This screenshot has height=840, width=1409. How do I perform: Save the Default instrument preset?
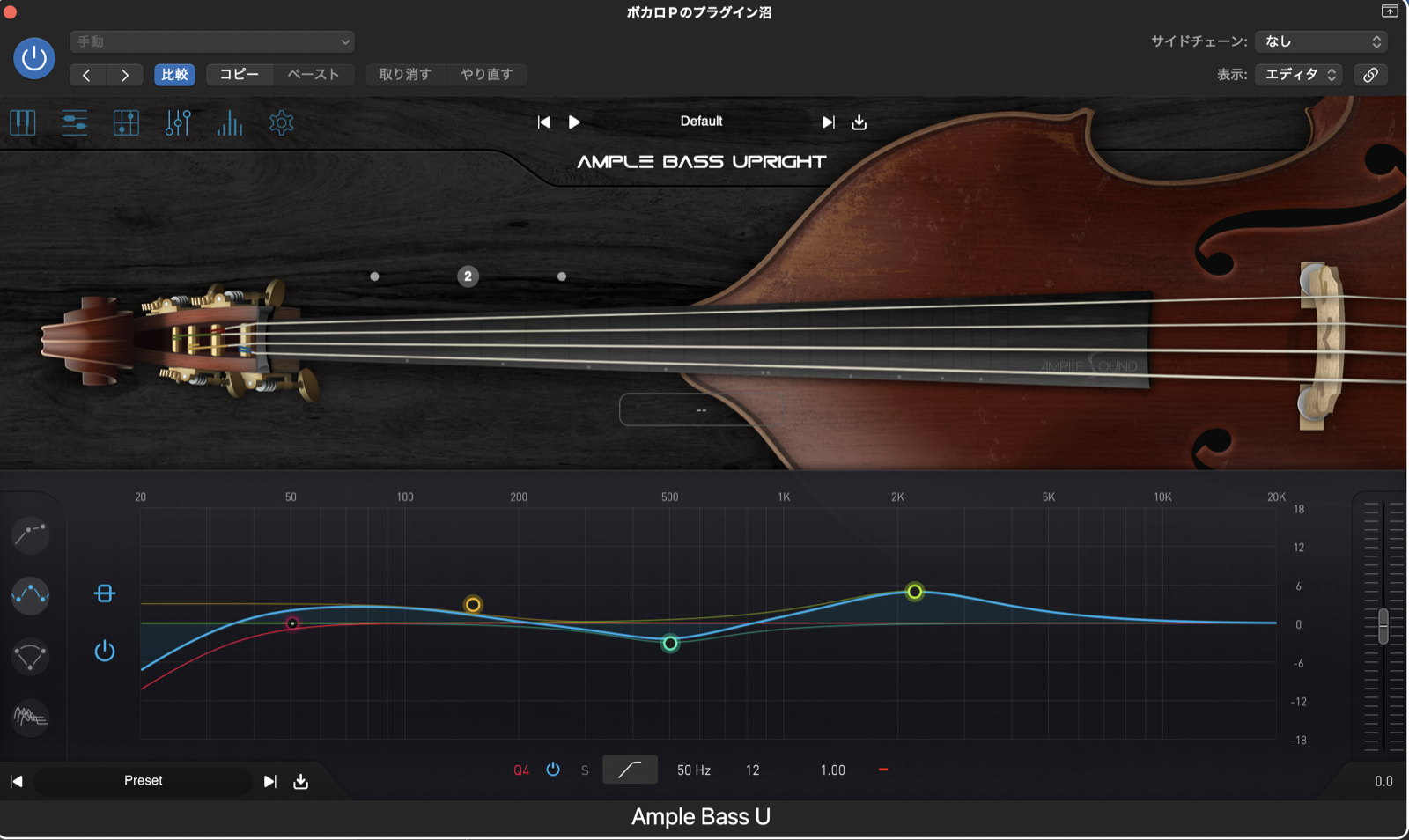859,122
